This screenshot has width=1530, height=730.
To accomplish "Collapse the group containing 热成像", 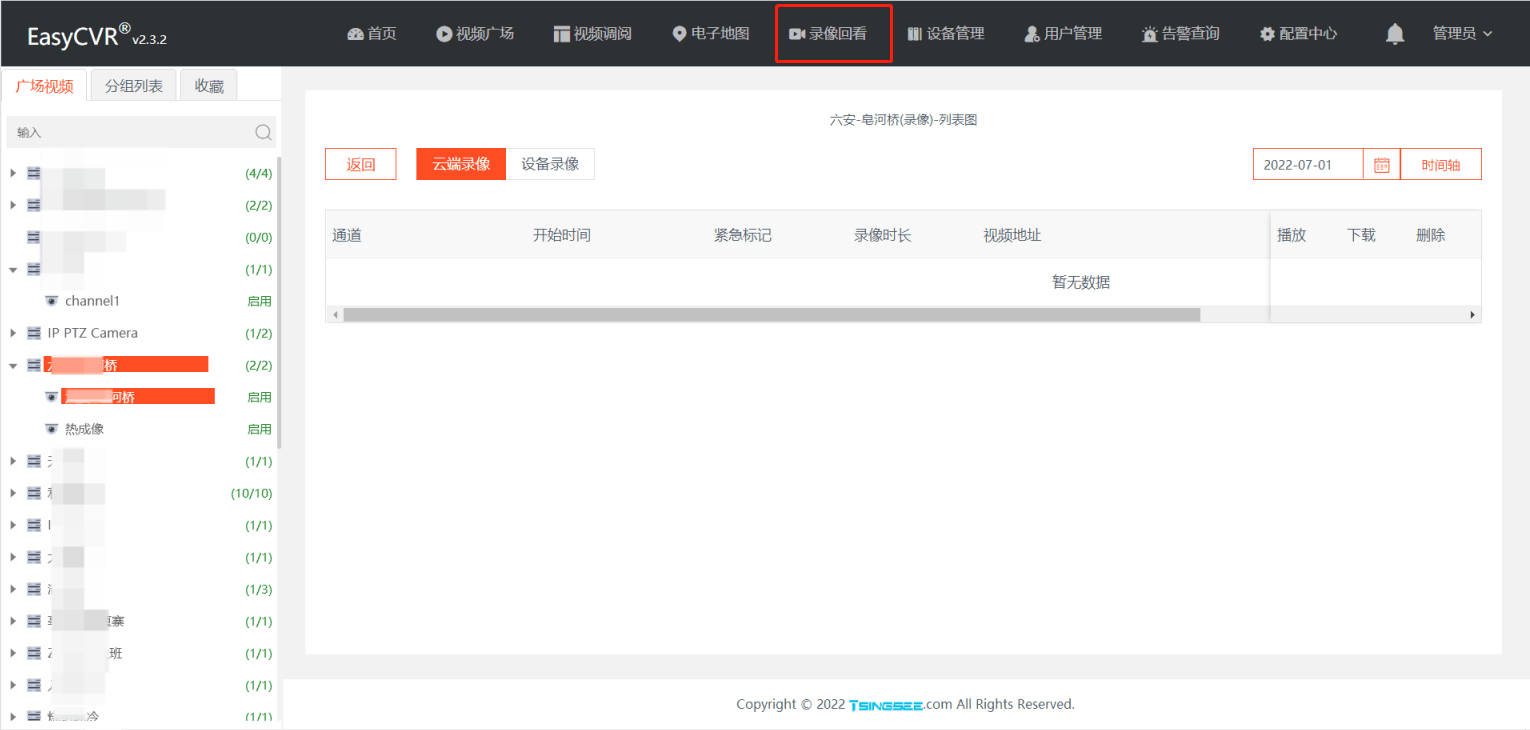I will tap(13, 365).
